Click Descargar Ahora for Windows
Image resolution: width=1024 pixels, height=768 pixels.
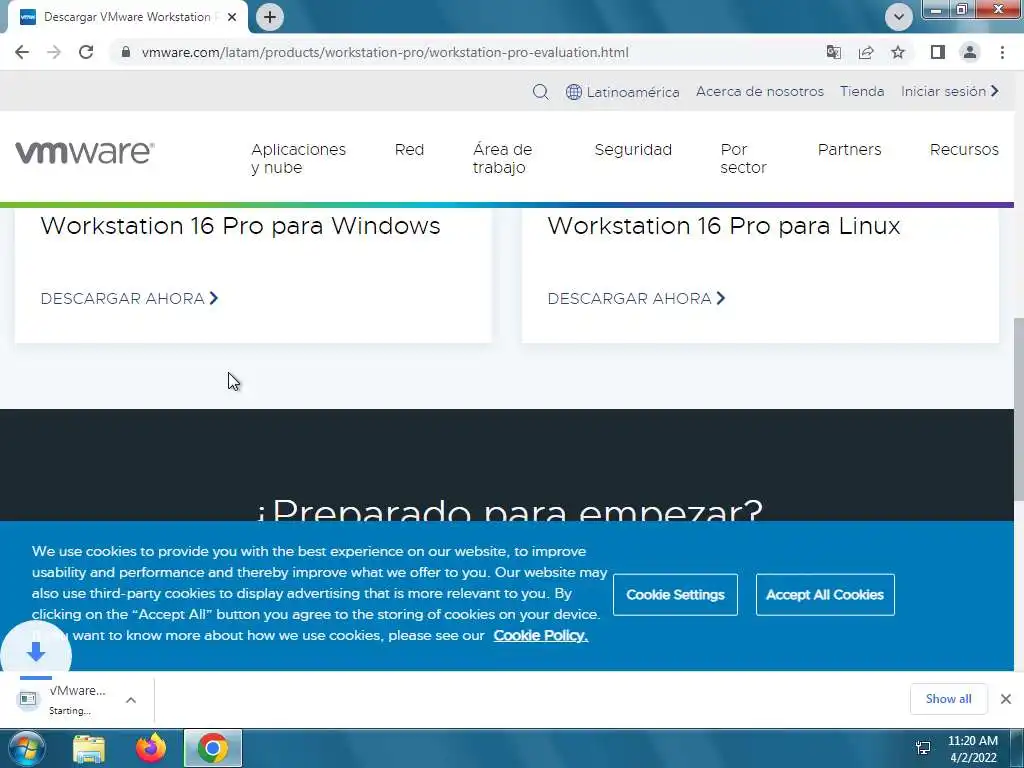coord(129,298)
